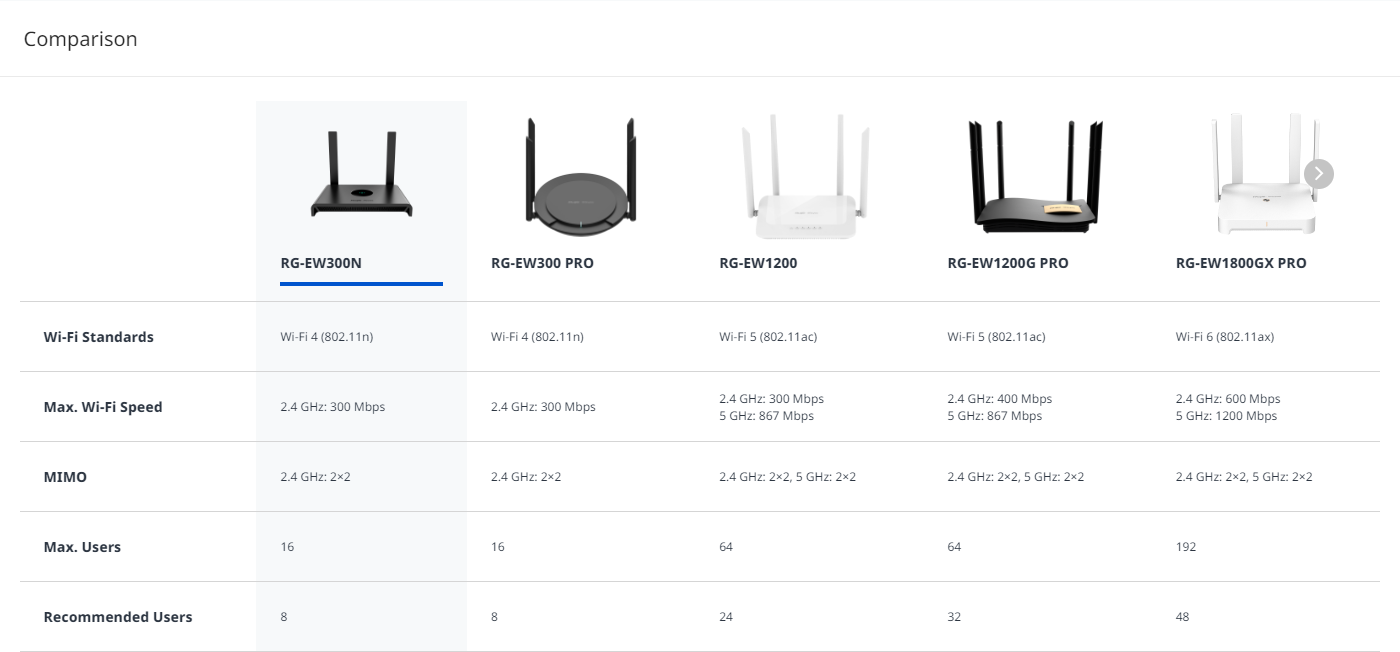1400x652 pixels.
Task: Click the next arrow in the product carousel
Action: (x=1319, y=174)
